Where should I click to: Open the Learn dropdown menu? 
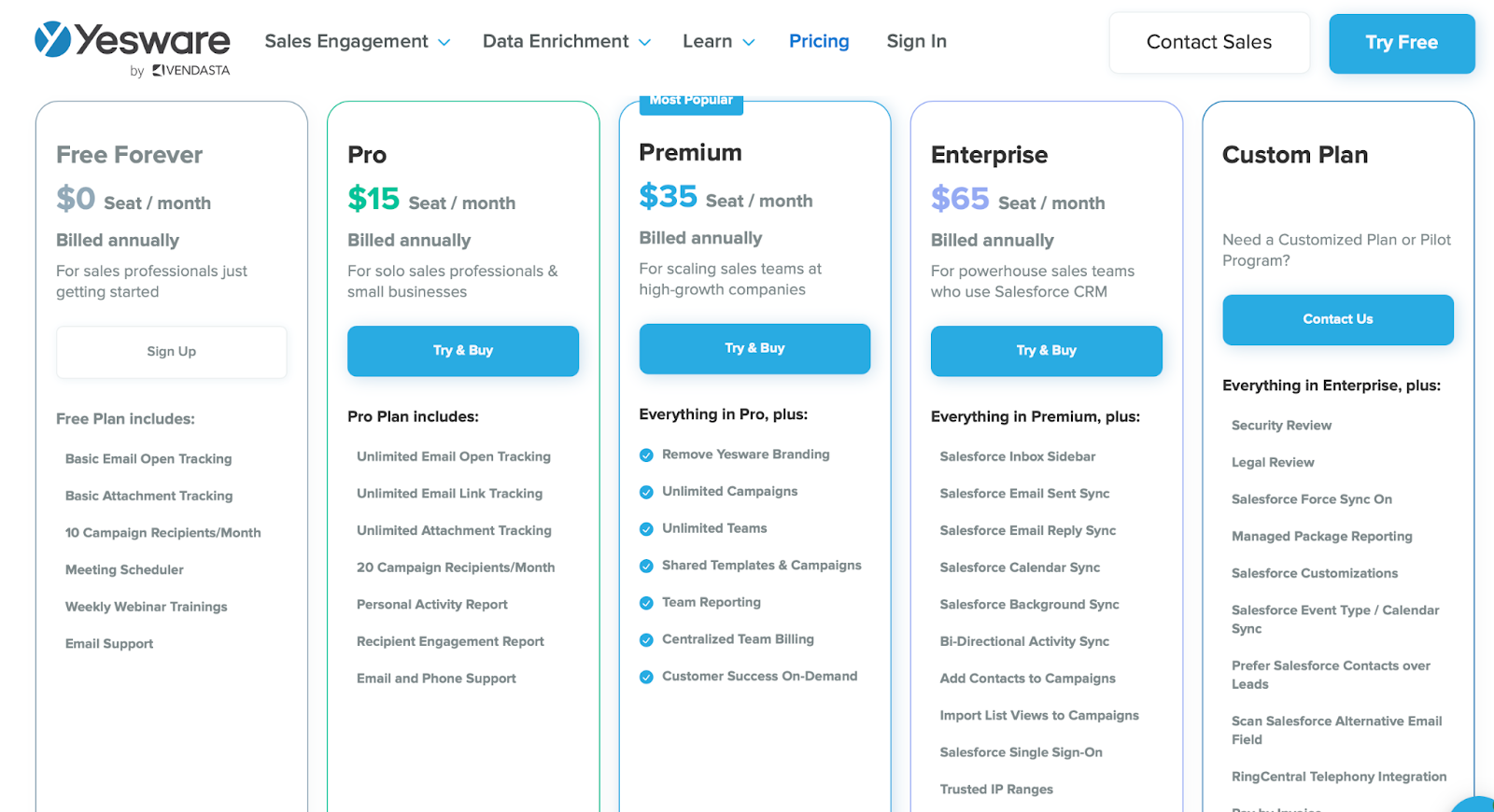coord(718,42)
